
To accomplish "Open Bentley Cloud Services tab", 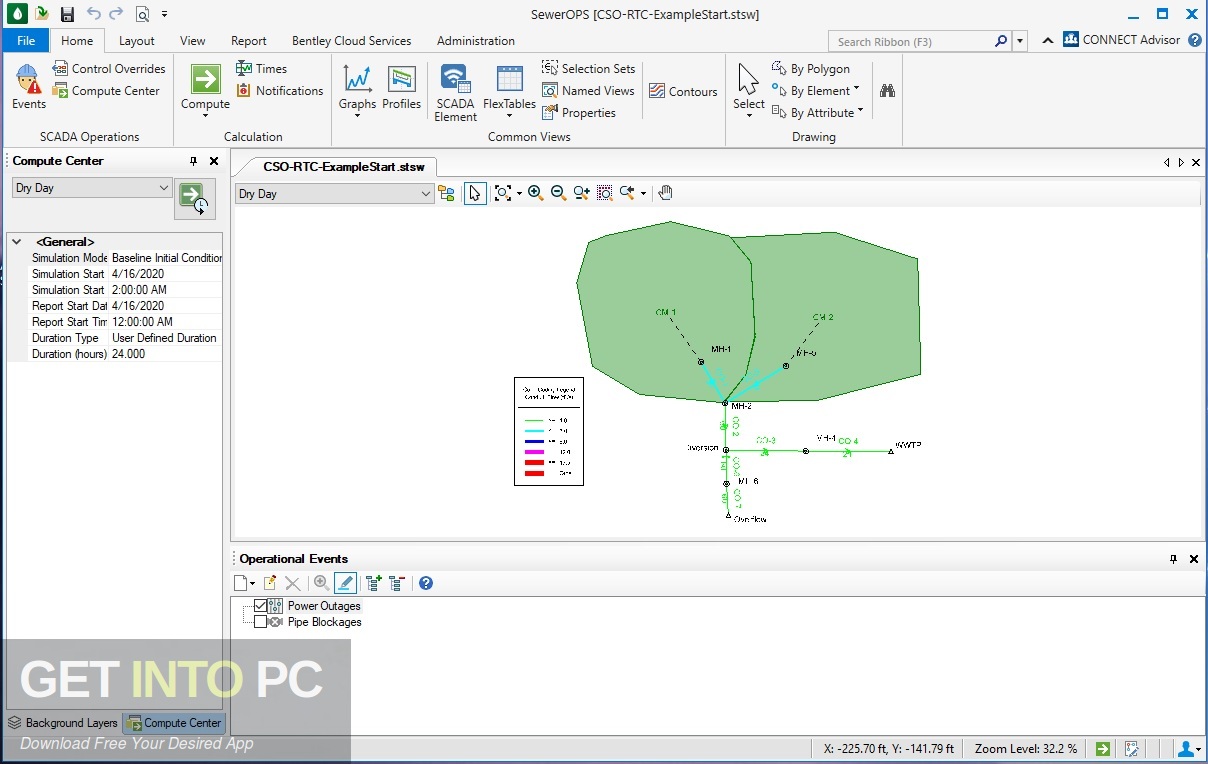I will click(x=352, y=41).
